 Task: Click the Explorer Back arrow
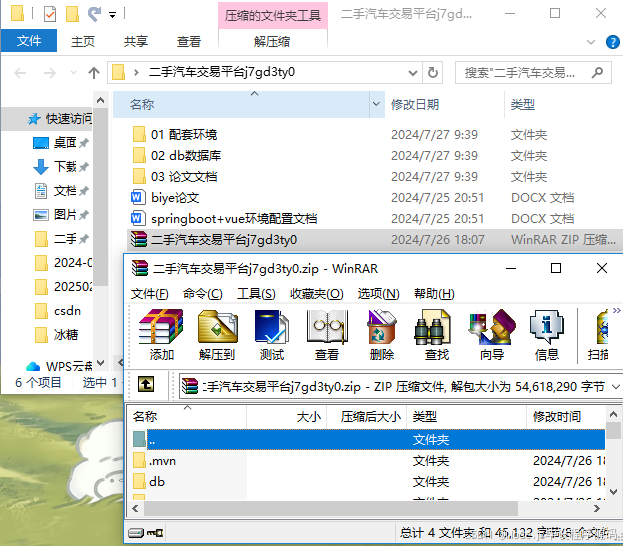20,73
